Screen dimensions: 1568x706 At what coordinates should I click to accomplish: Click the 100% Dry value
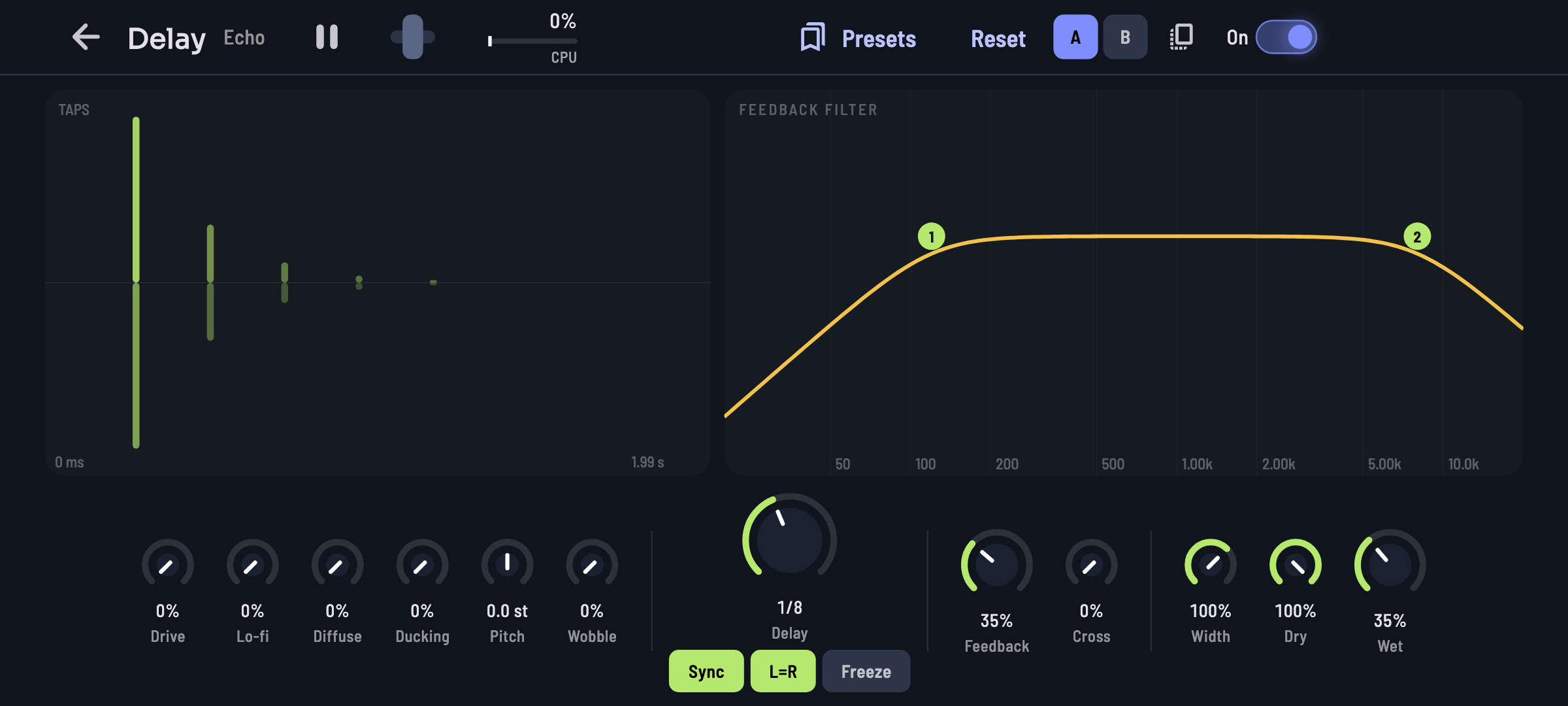[1296, 611]
